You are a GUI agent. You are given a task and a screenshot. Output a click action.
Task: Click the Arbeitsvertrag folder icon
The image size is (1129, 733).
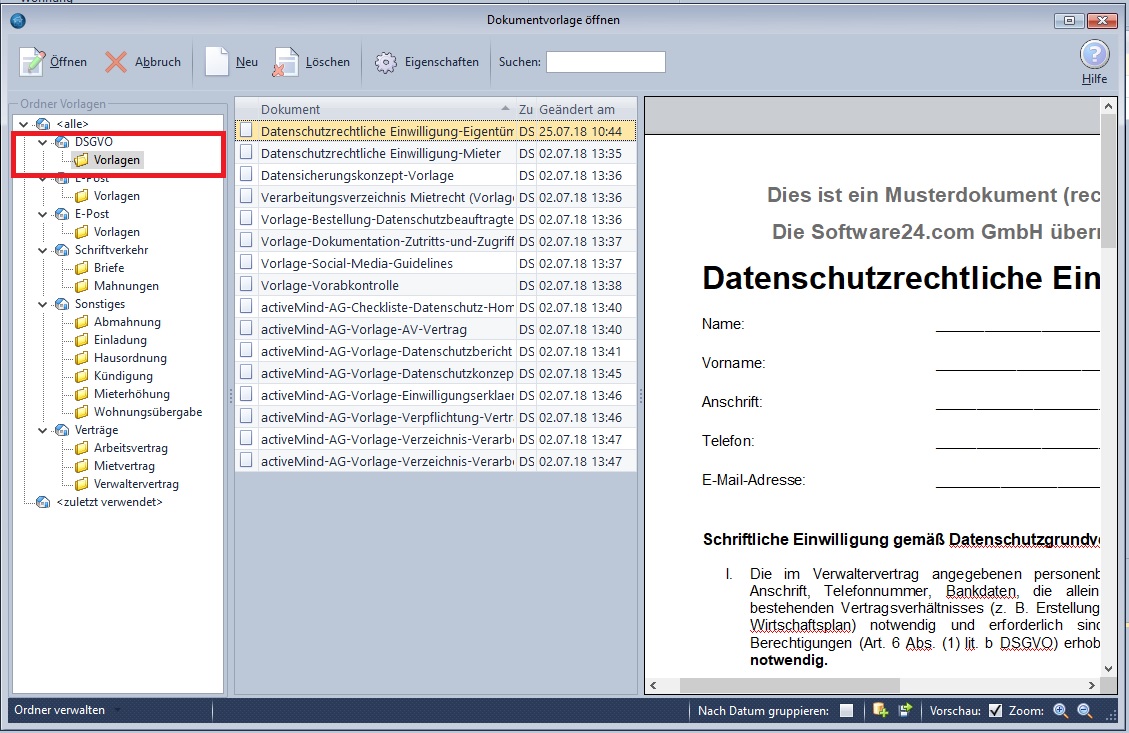coord(82,448)
